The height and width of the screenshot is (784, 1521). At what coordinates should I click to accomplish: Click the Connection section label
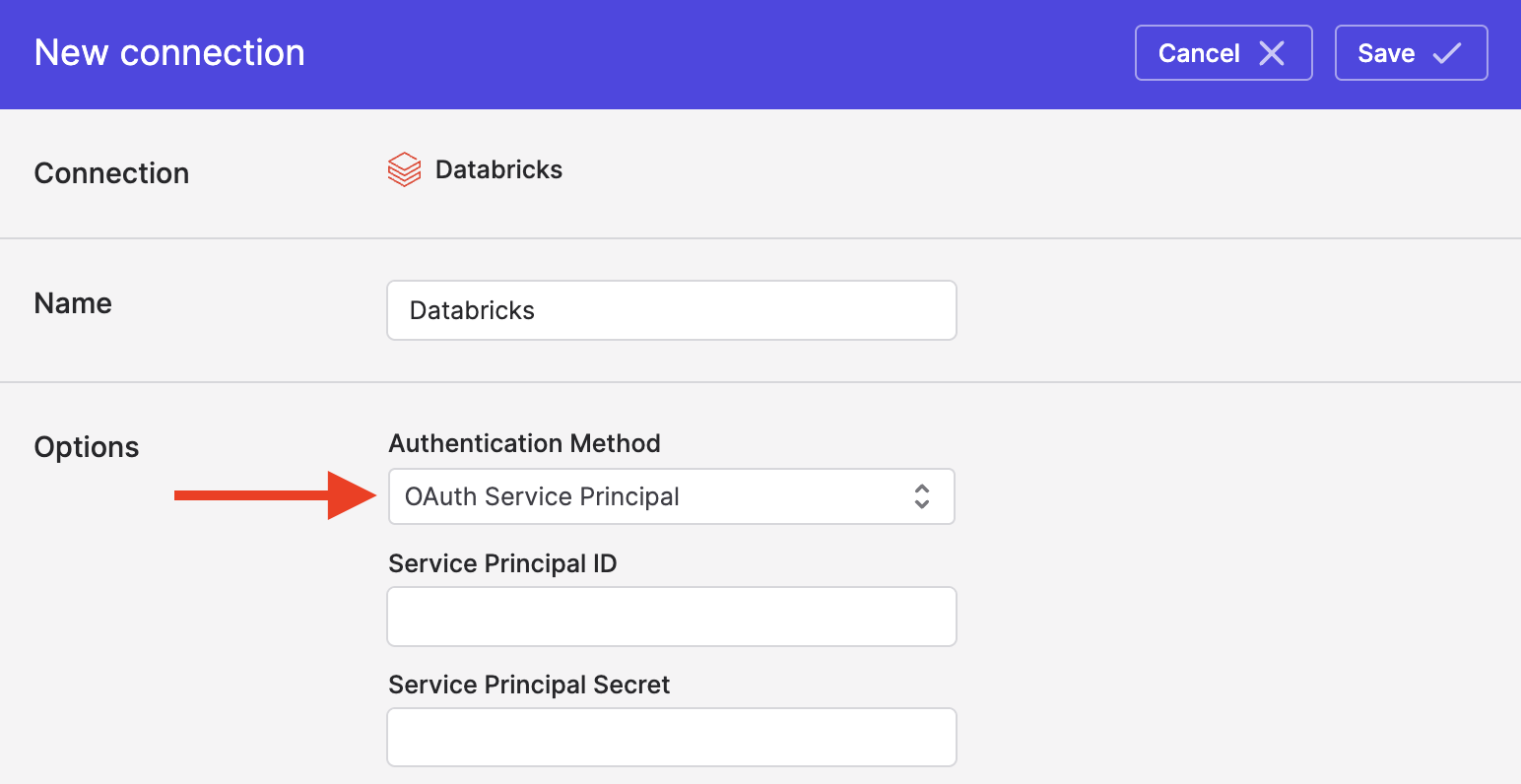pyautogui.click(x=111, y=173)
